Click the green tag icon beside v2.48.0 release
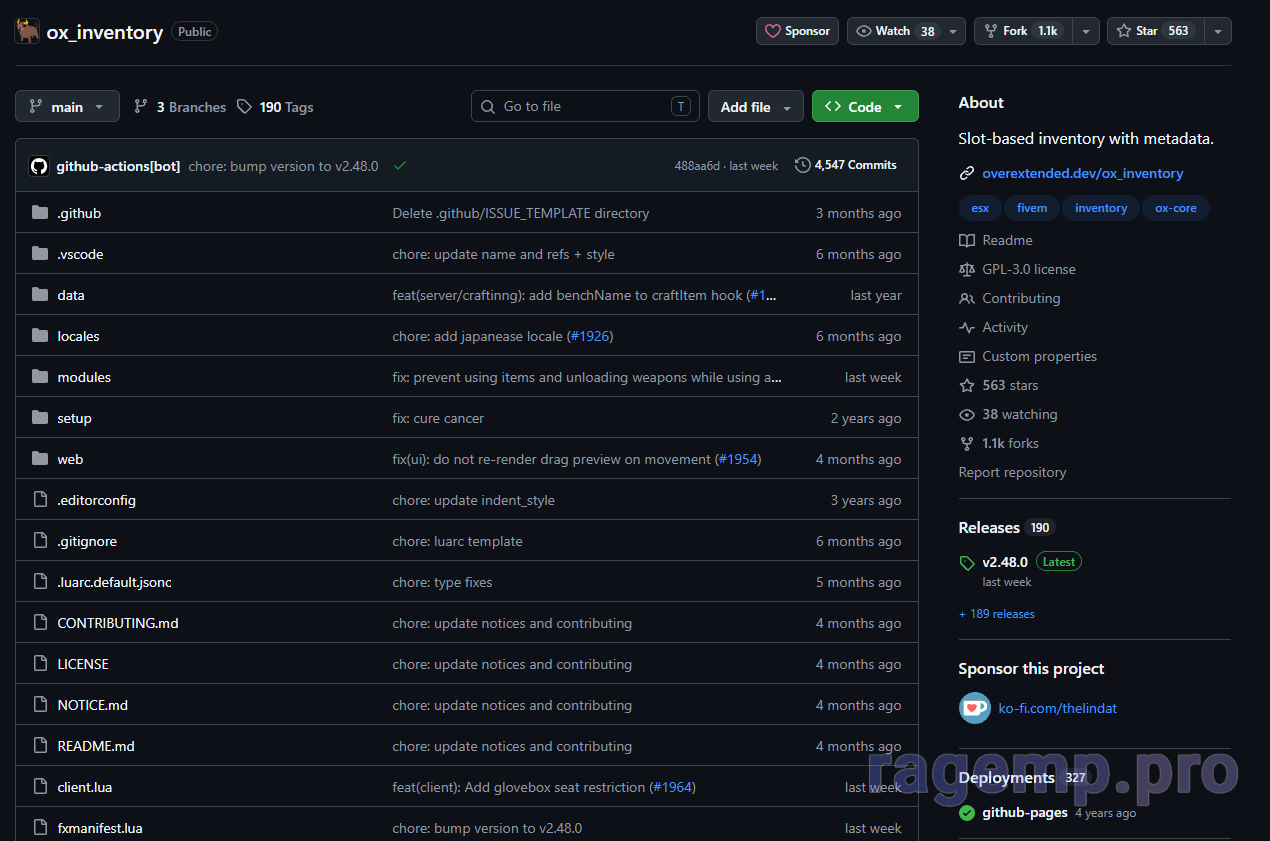The image size is (1270, 841). (x=967, y=563)
